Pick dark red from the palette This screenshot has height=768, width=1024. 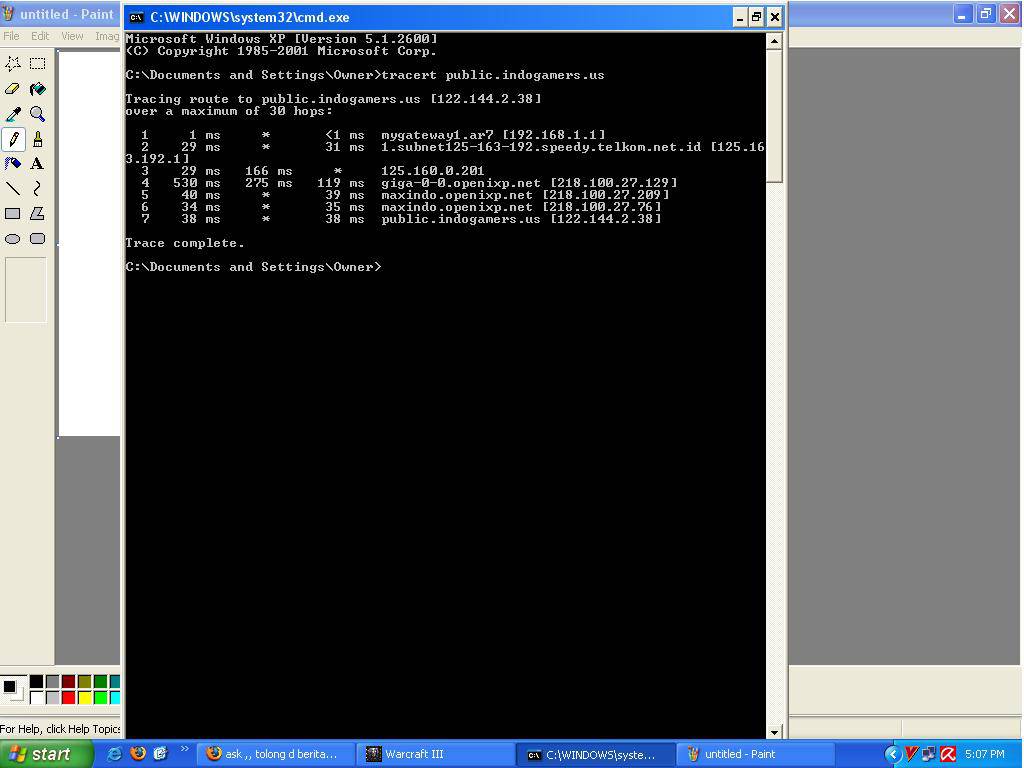[x=68, y=681]
